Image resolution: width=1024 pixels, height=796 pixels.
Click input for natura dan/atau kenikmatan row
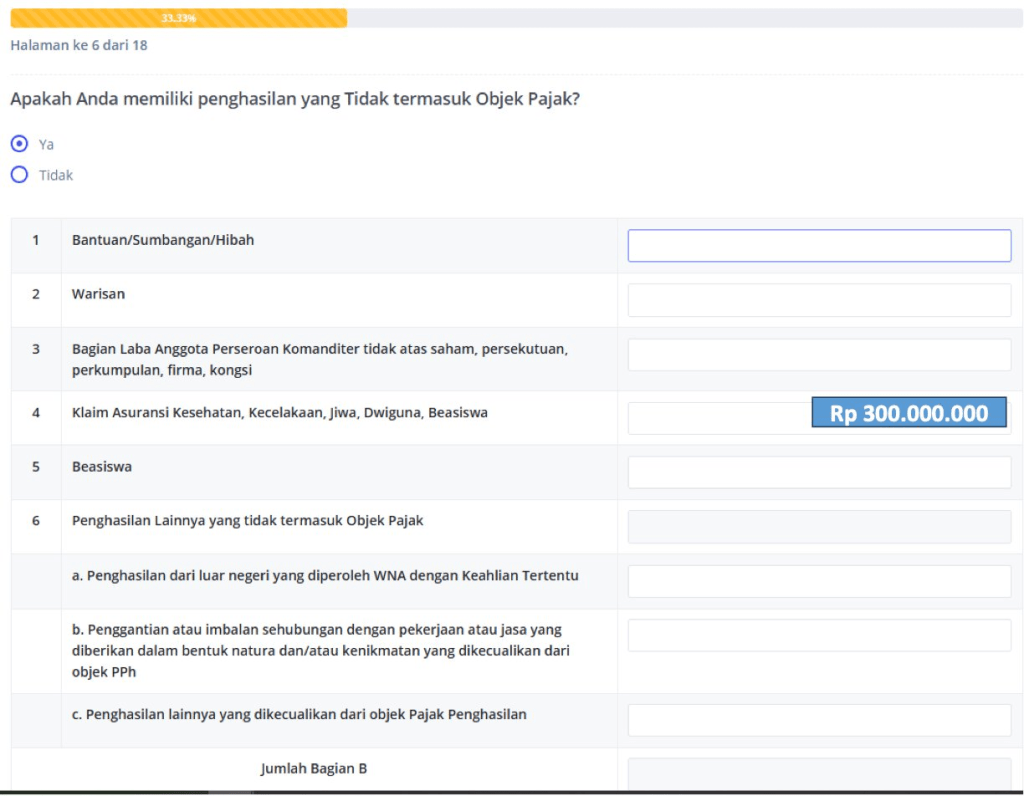click(x=818, y=635)
